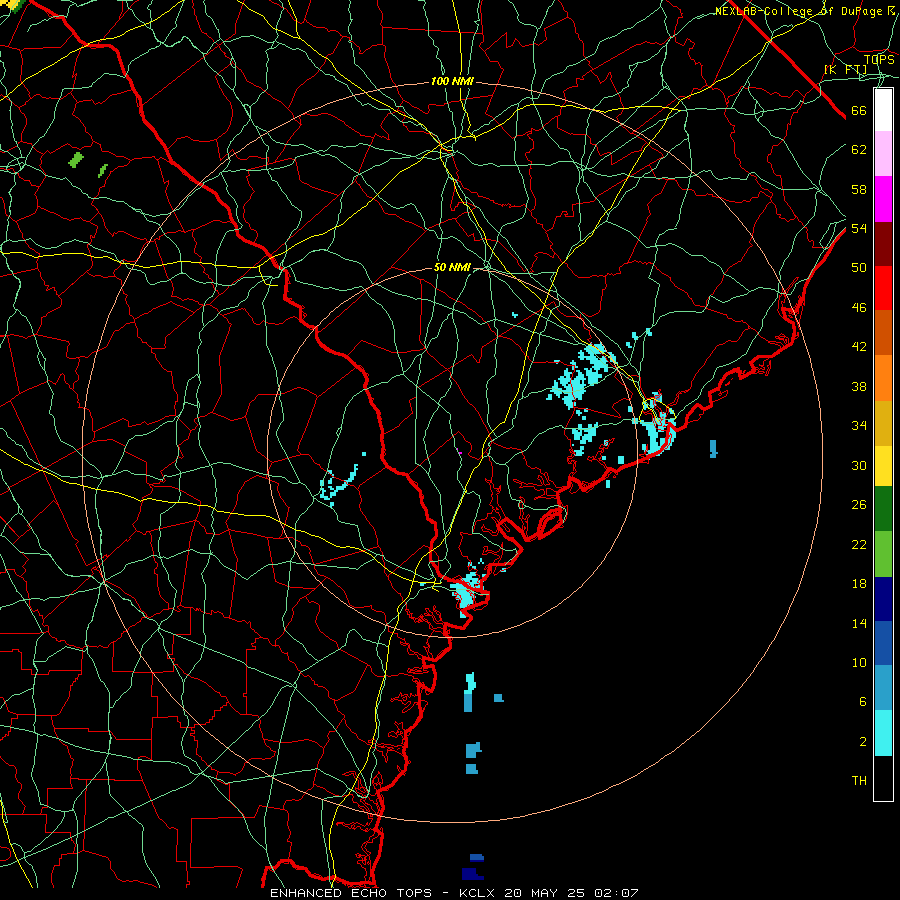Screen dimensions: 900x900
Task: Pick the dark green legend swatch
Action: coord(883,509)
